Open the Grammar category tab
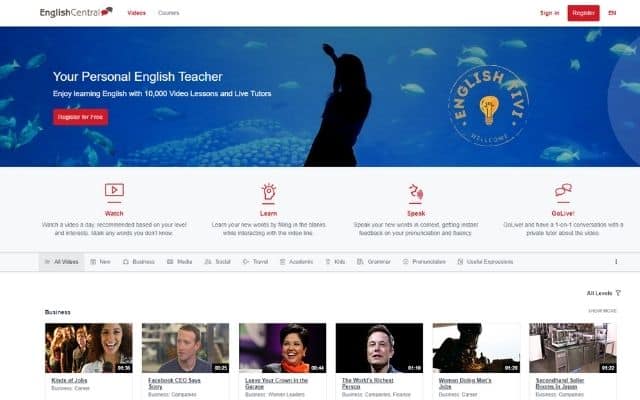Image resolution: width=640 pixels, height=400 pixels. [x=374, y=262]
